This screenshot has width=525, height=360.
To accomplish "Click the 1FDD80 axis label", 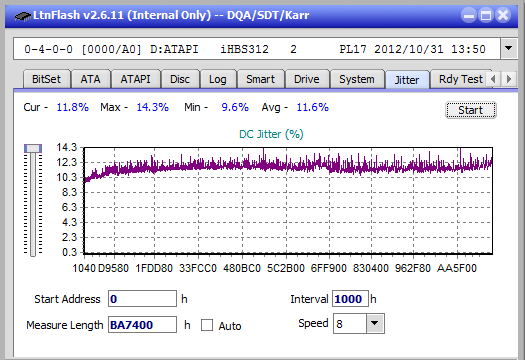I will coord(154,268).
